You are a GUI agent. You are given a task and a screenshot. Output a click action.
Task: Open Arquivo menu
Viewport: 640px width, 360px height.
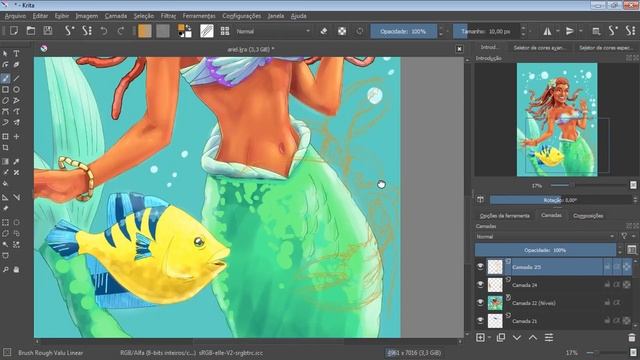click(x=15, y=16)
